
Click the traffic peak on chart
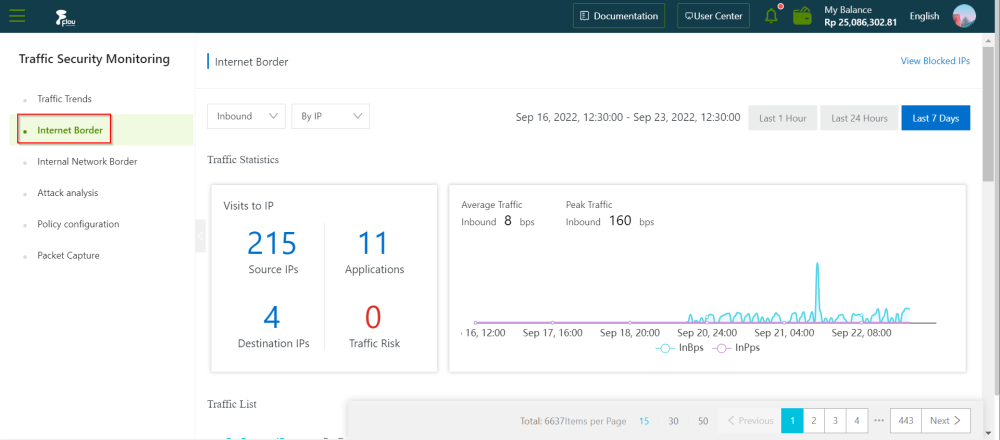(817, 263)
